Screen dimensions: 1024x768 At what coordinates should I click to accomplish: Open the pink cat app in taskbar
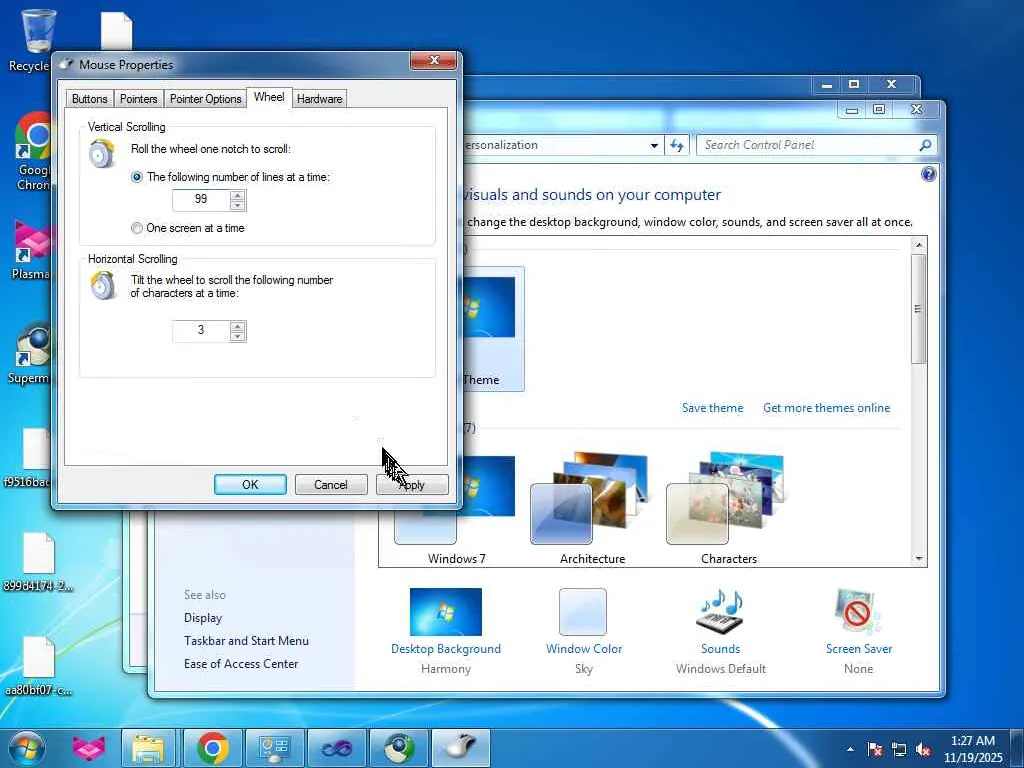tap(89, 748)
